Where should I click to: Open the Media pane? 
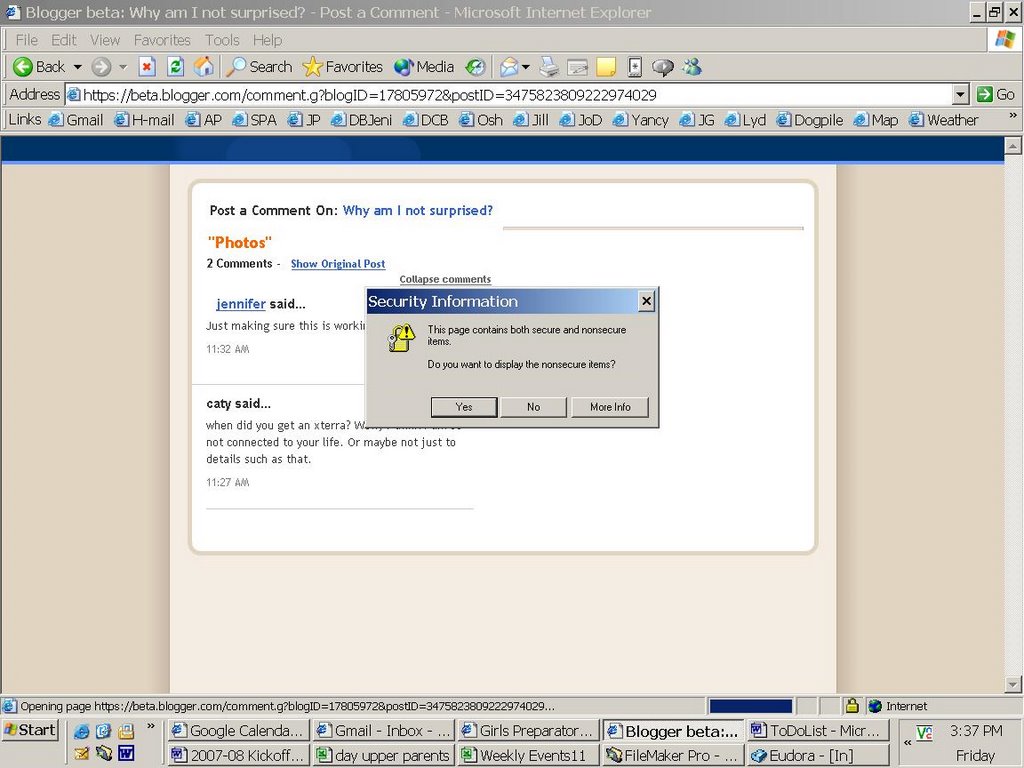click(x=424, y=67)
